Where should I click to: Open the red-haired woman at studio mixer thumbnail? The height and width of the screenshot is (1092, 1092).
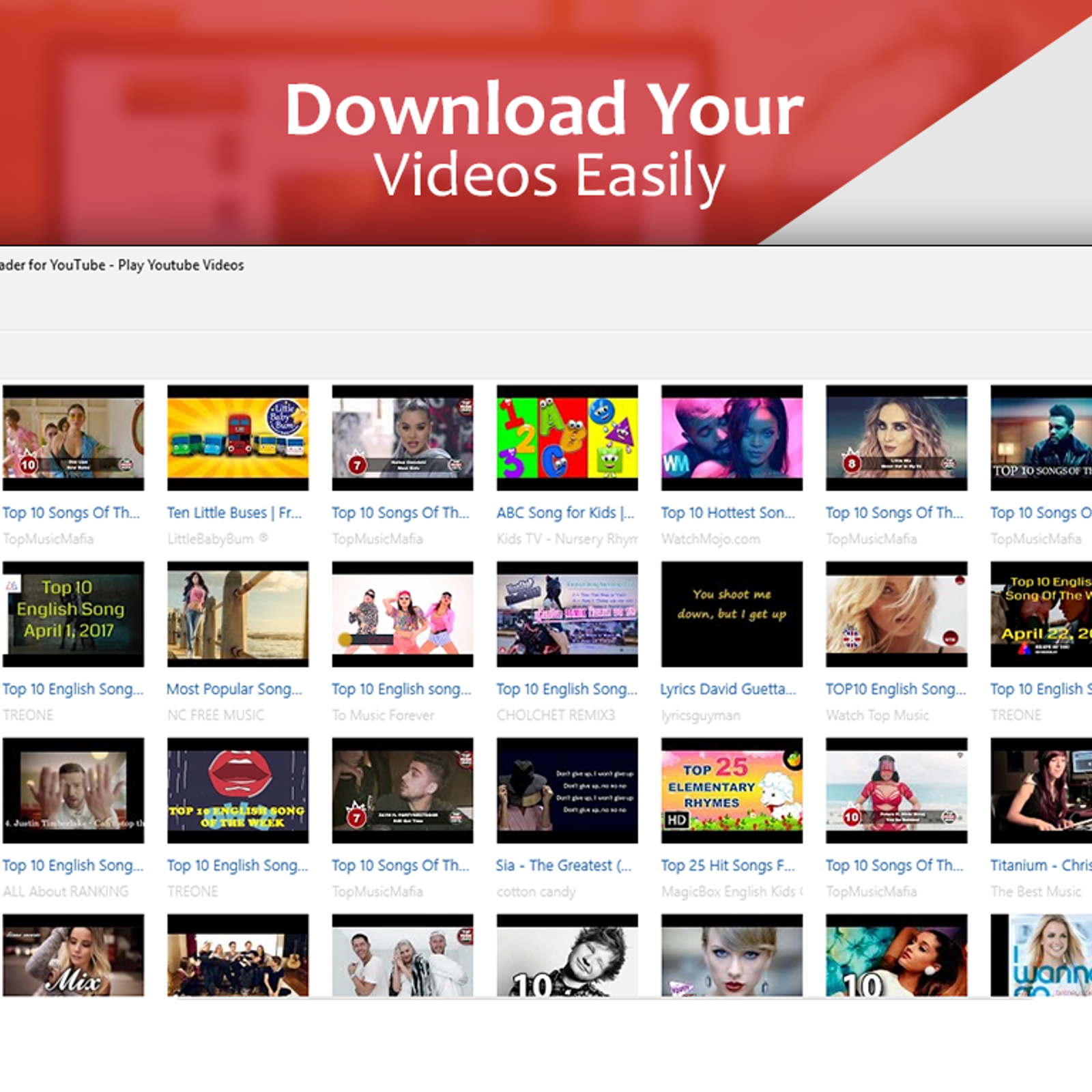(x=1041, y=790)
